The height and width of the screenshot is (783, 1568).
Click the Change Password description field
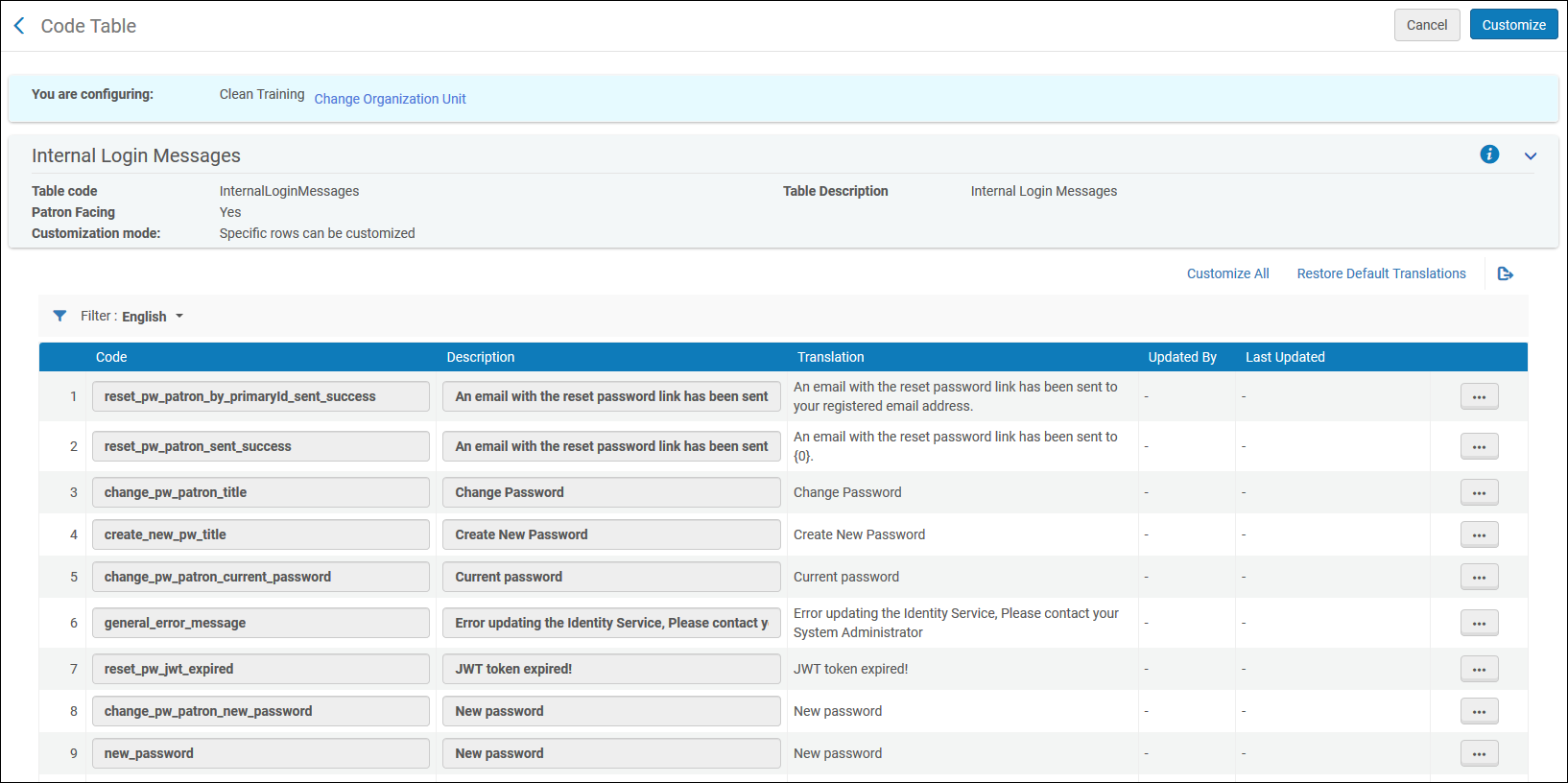coord(611,492)
